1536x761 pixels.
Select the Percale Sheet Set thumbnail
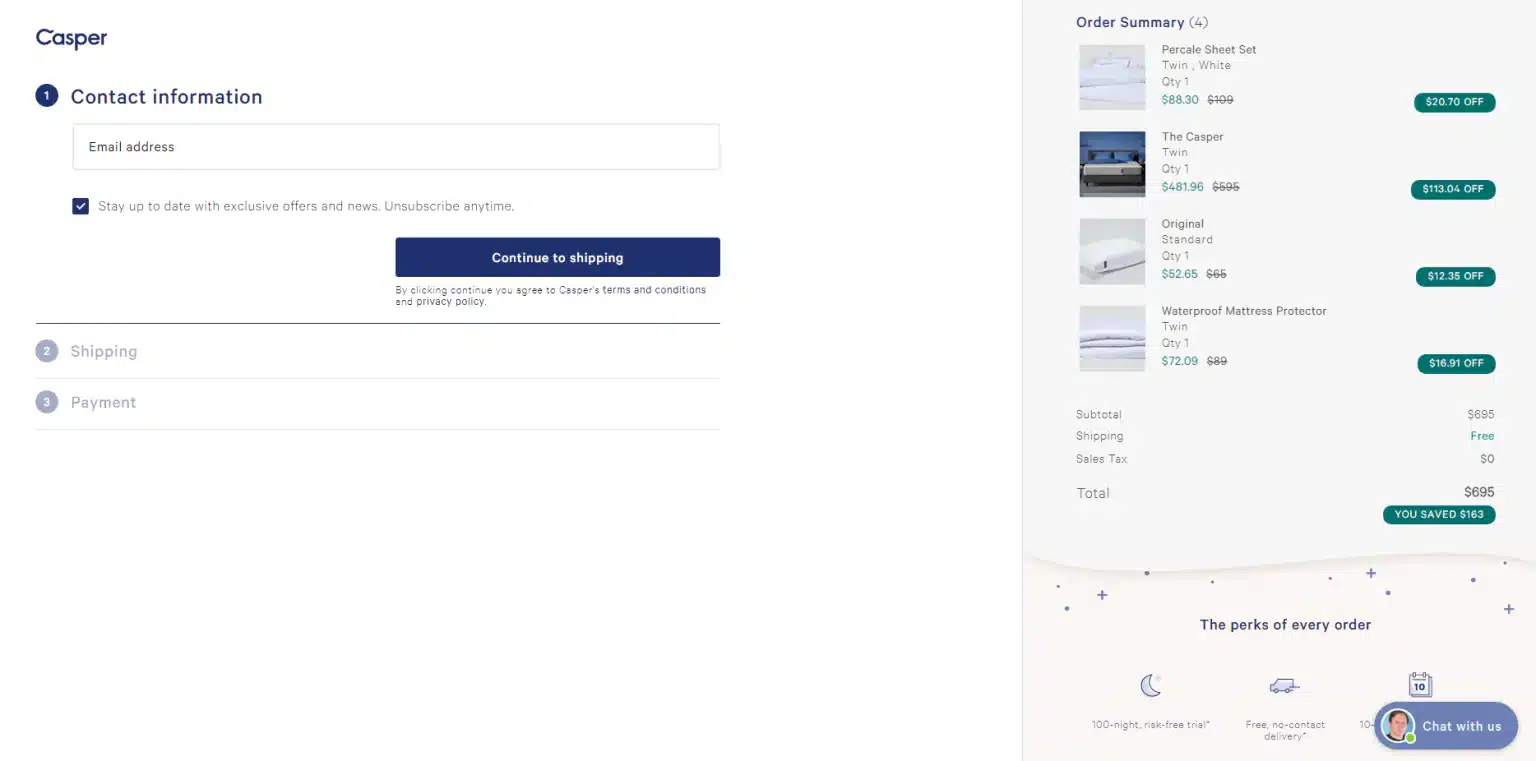click(x=1112, y=77)
